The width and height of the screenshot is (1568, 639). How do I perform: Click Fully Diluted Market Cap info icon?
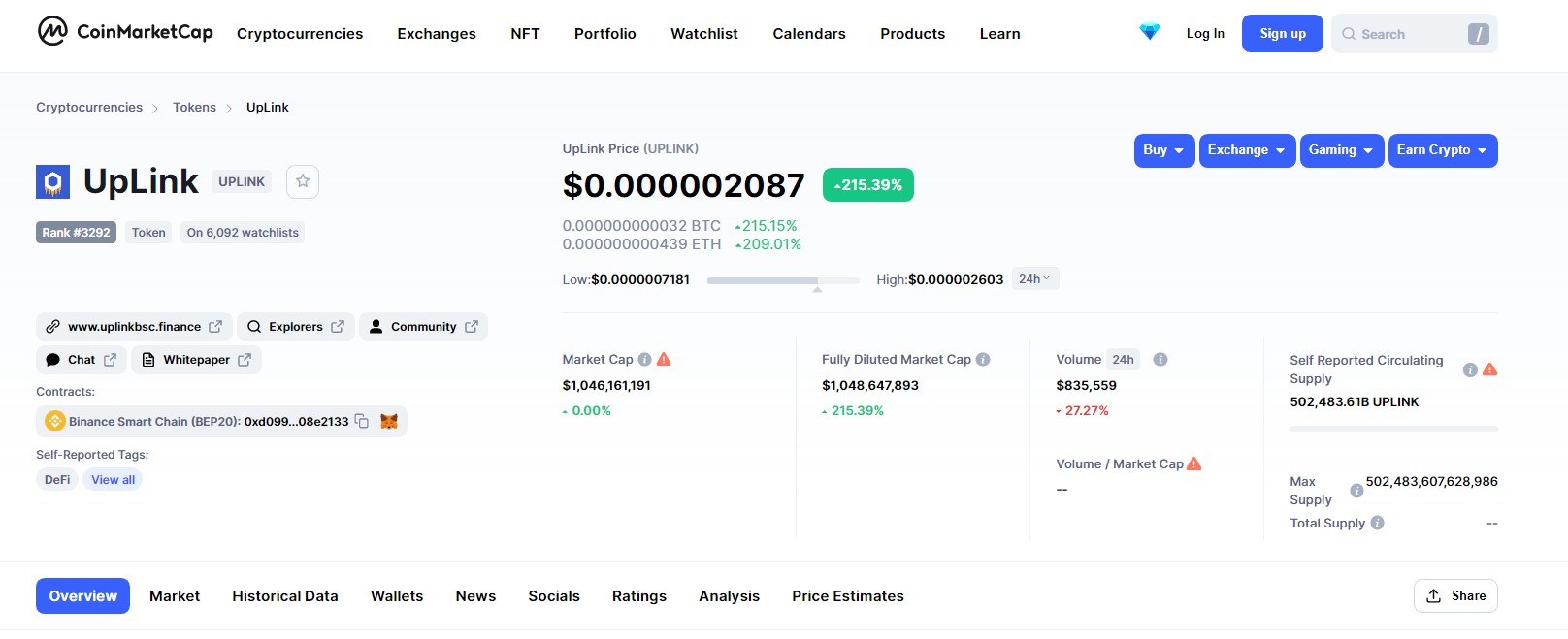983,359
